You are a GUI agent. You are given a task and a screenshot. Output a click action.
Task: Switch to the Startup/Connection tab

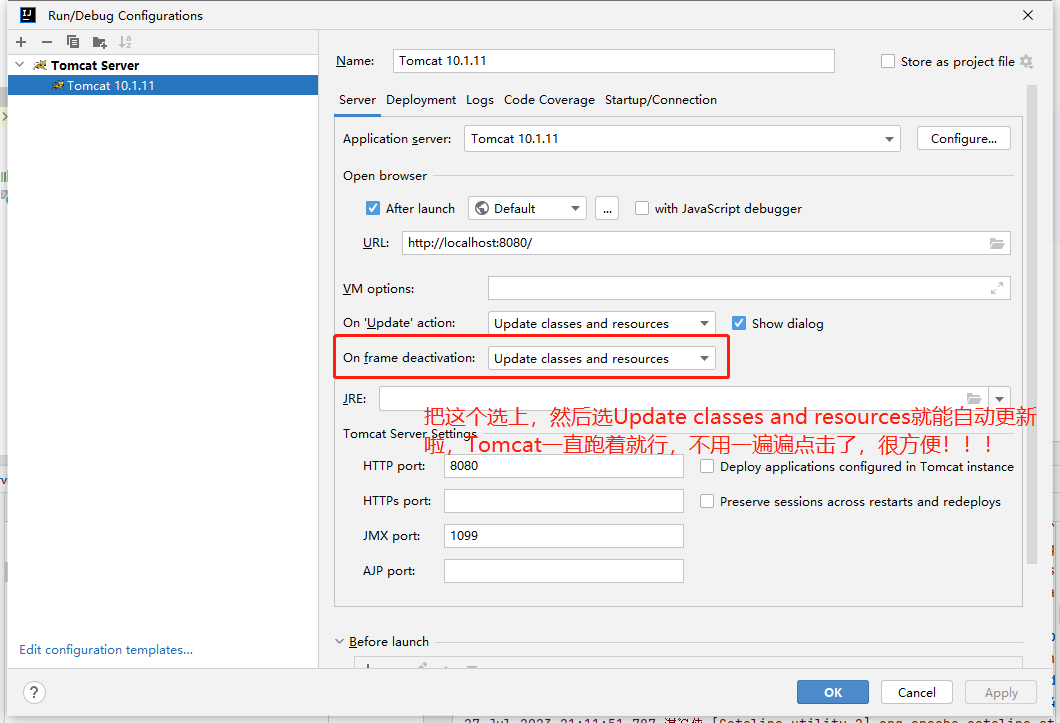click(x=660, y=100)
